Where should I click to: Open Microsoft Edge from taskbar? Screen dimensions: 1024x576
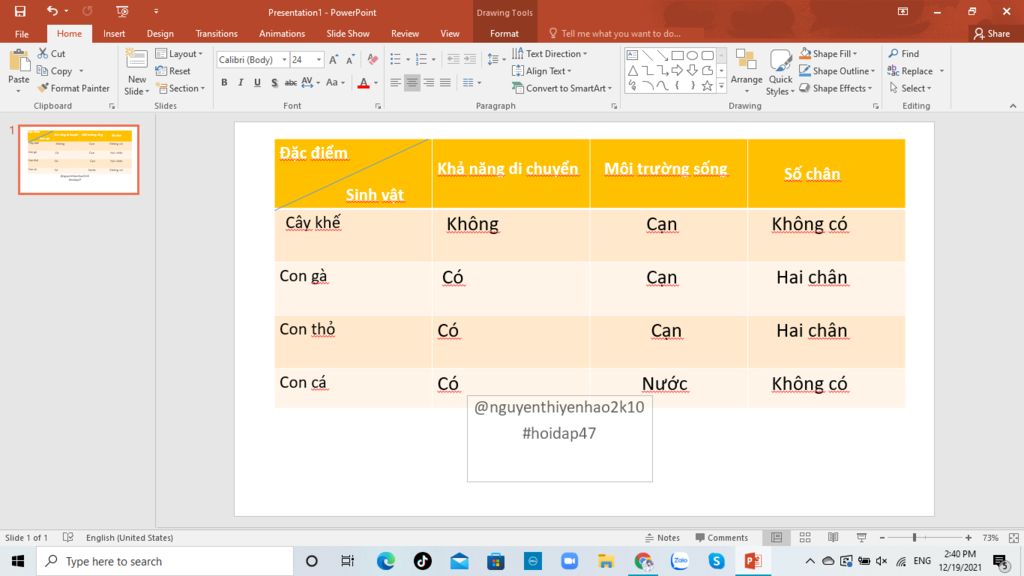386,561
